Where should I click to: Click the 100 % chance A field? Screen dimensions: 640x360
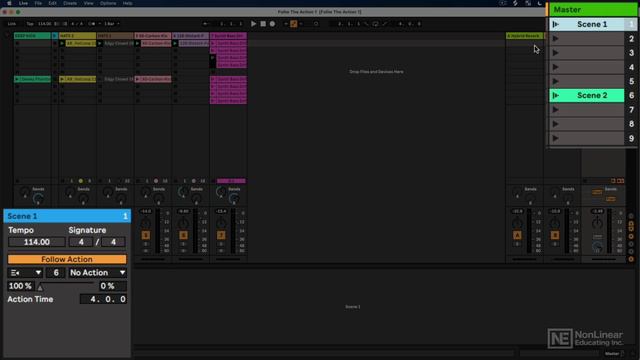coord(20,286)
